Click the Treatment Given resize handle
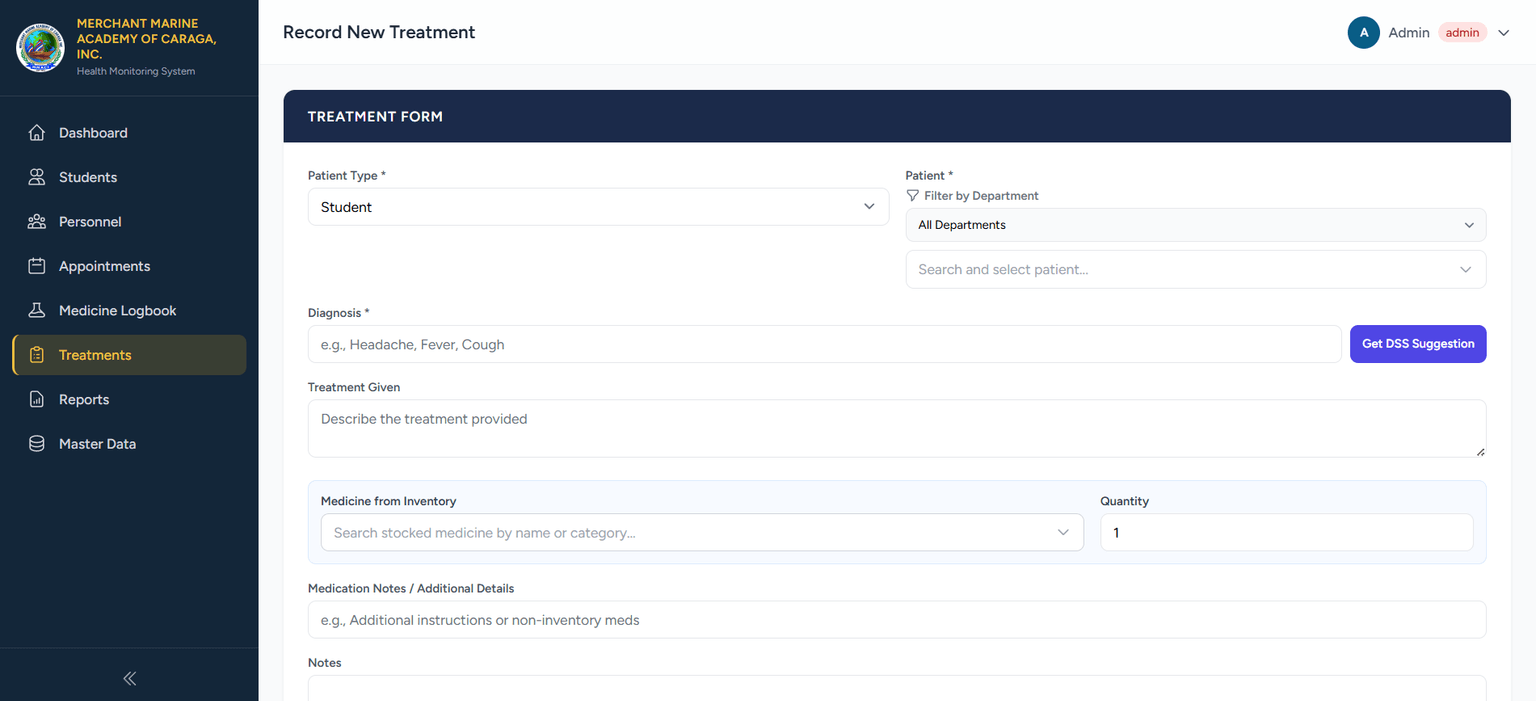 pos(1480,451)
